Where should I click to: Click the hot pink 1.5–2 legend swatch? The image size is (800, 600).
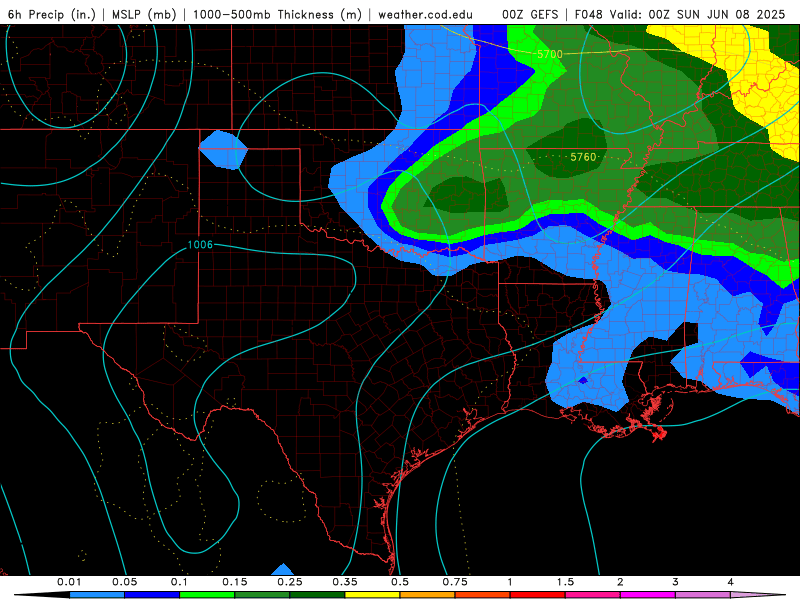coord(593,595)
